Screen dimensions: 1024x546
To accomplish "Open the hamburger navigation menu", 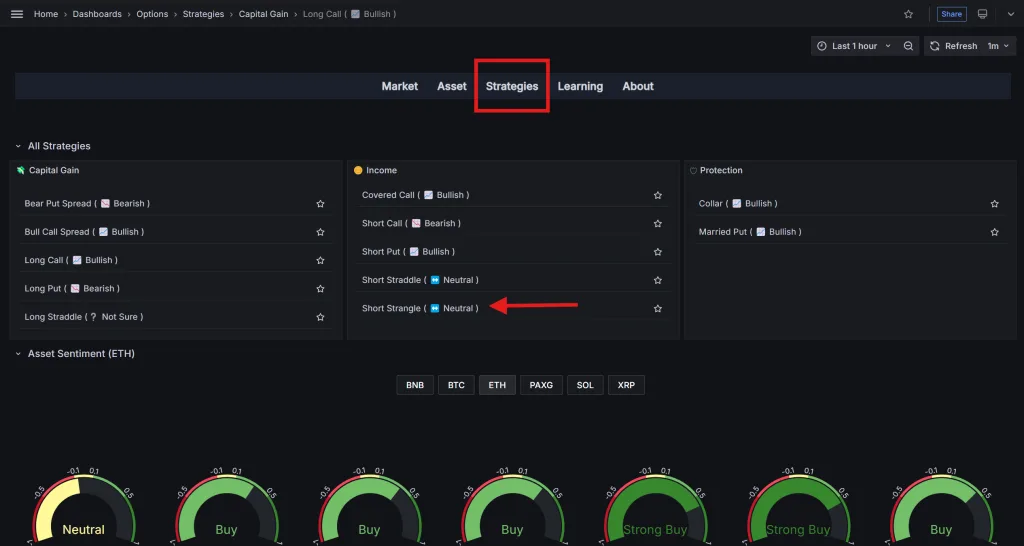I will (x=16, y=14).
